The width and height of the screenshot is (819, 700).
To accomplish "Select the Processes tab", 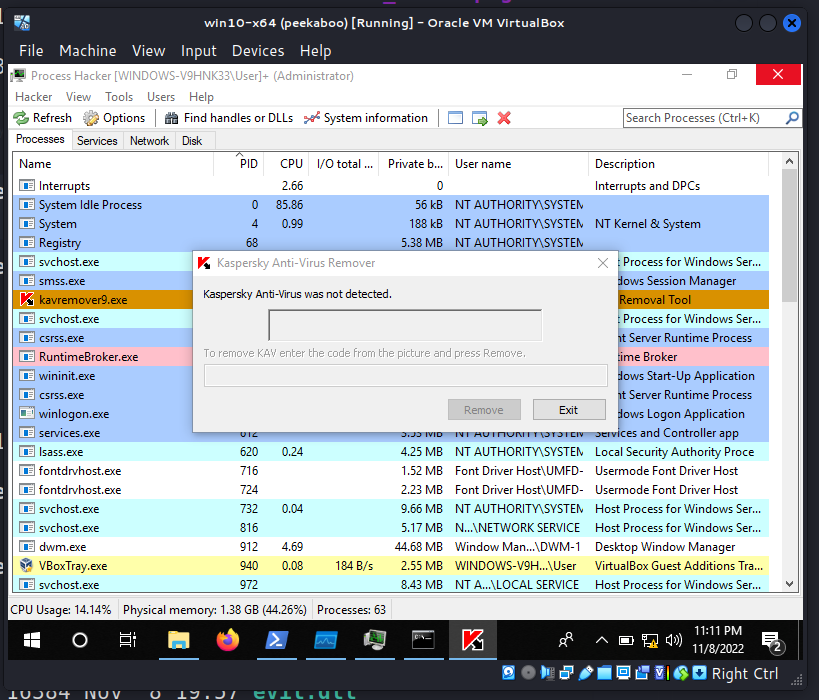I will click(x=40, y=139).
